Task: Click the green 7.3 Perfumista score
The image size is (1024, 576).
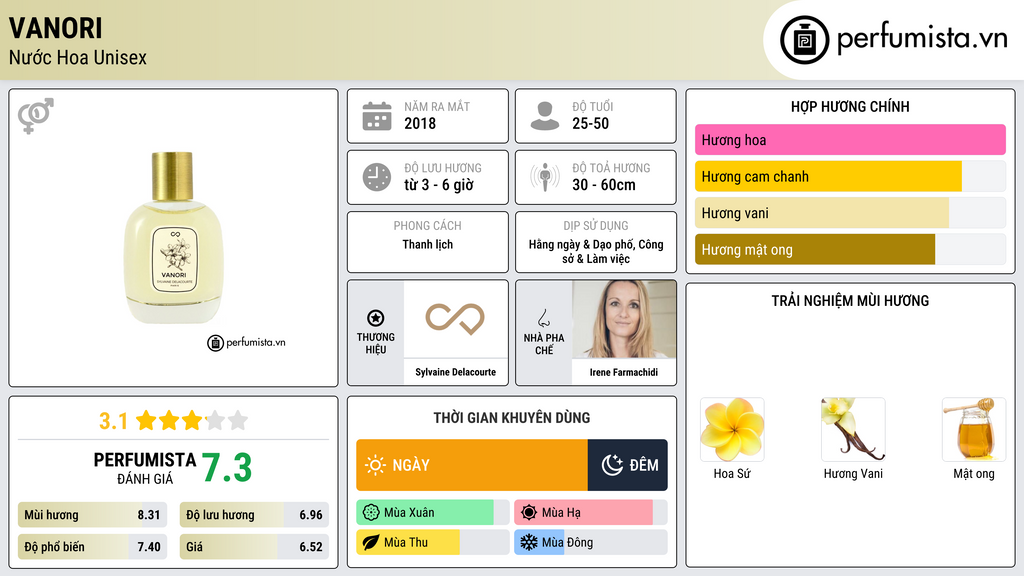Action: pyautogui.click(x=226, y=468)
